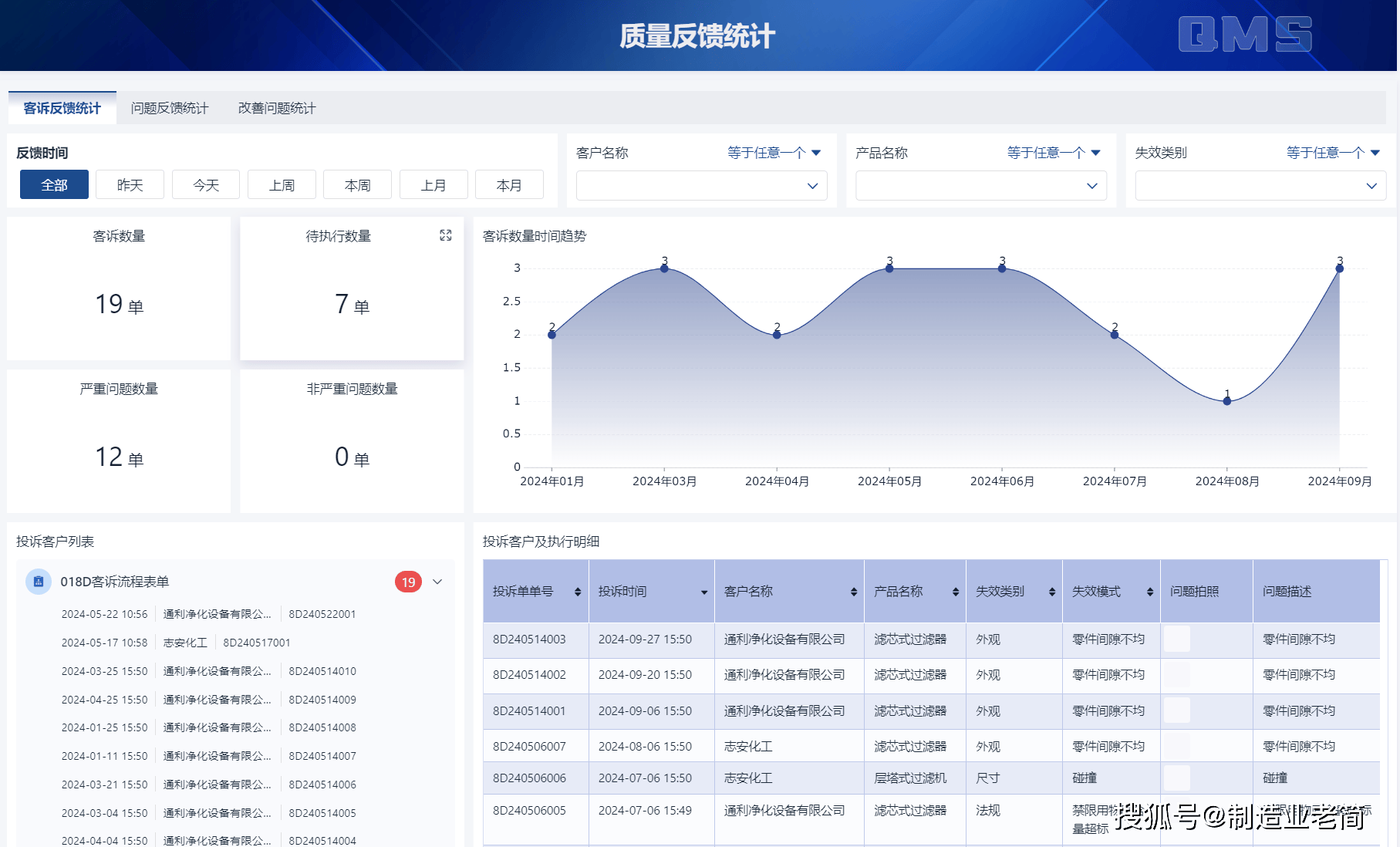Click the document icon beside 018D客诉流程表单
Image resolution: width=1400 pixels, height=847 pixels.
pos(38,582)
